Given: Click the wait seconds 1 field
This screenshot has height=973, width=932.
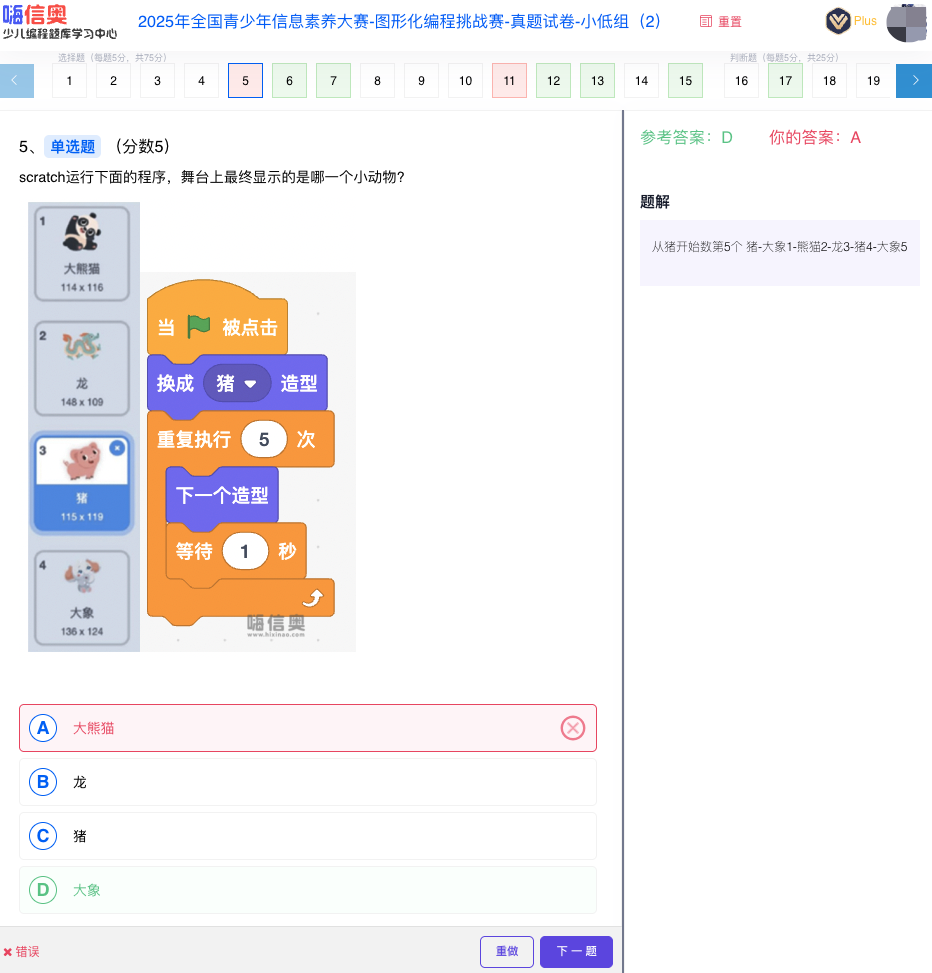Looking at the screenshot, I should click(x=245, y=551).
